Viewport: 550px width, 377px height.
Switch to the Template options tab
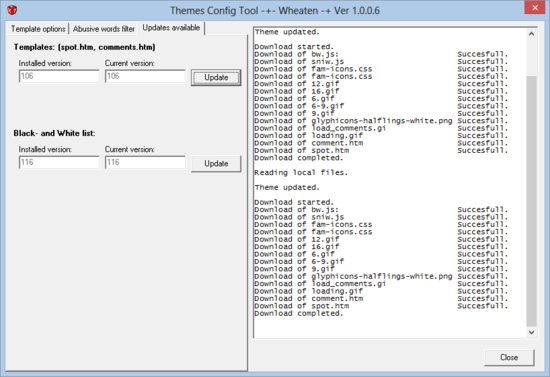click(38, 29)
